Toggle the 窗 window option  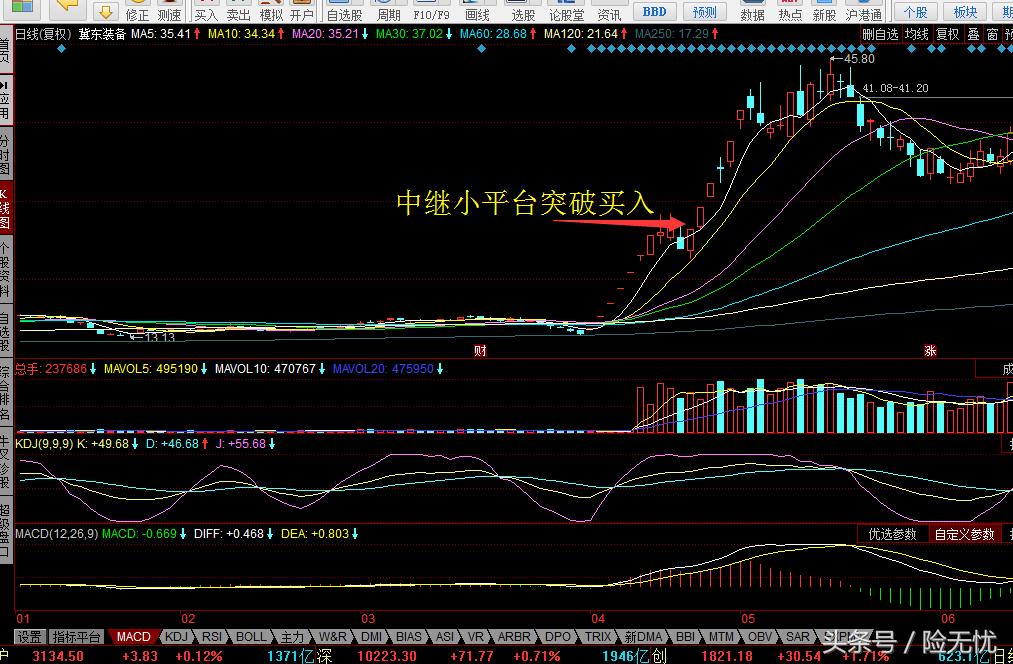[x=992, y=34]
